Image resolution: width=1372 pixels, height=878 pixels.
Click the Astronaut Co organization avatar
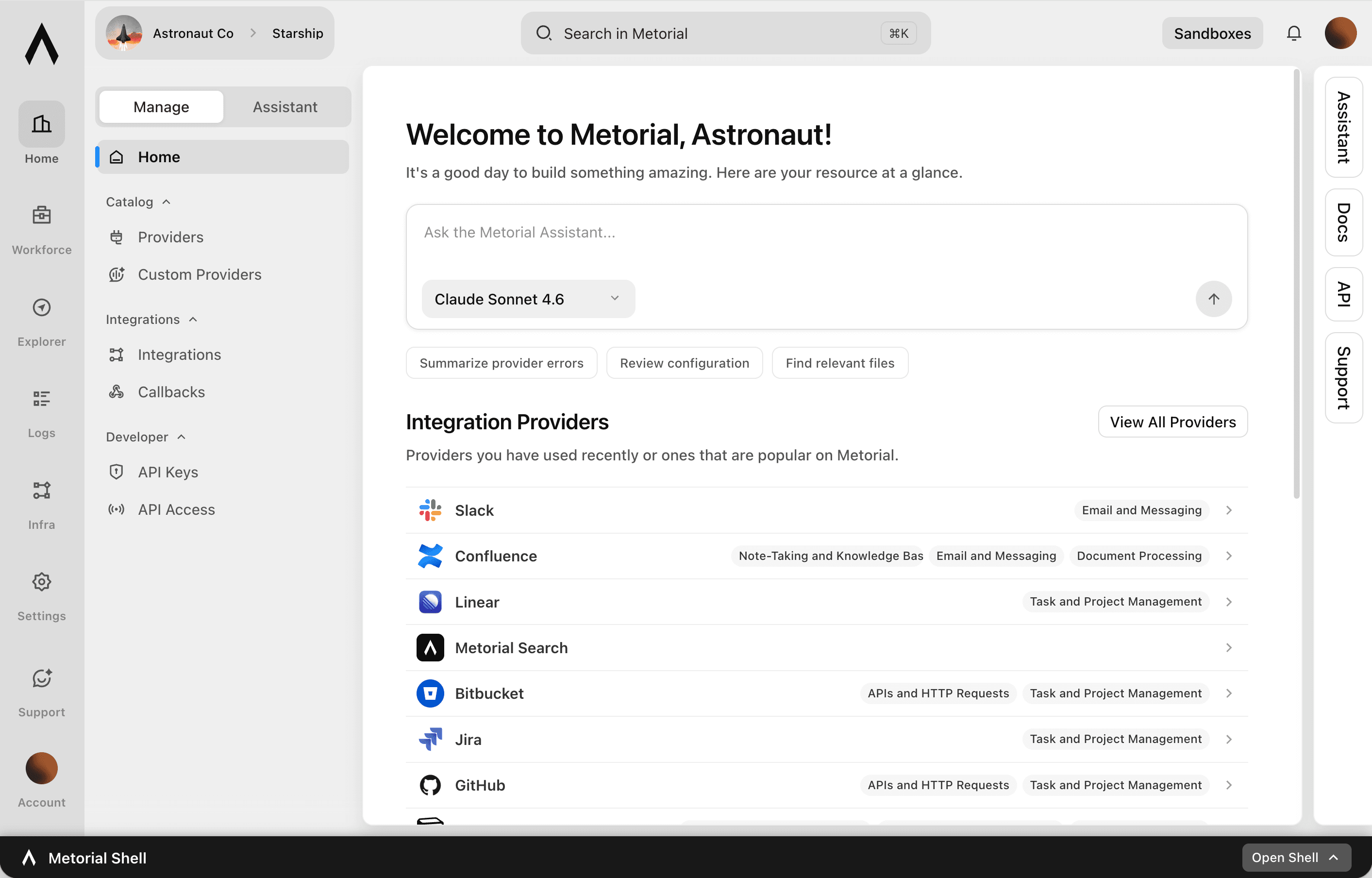124,33
